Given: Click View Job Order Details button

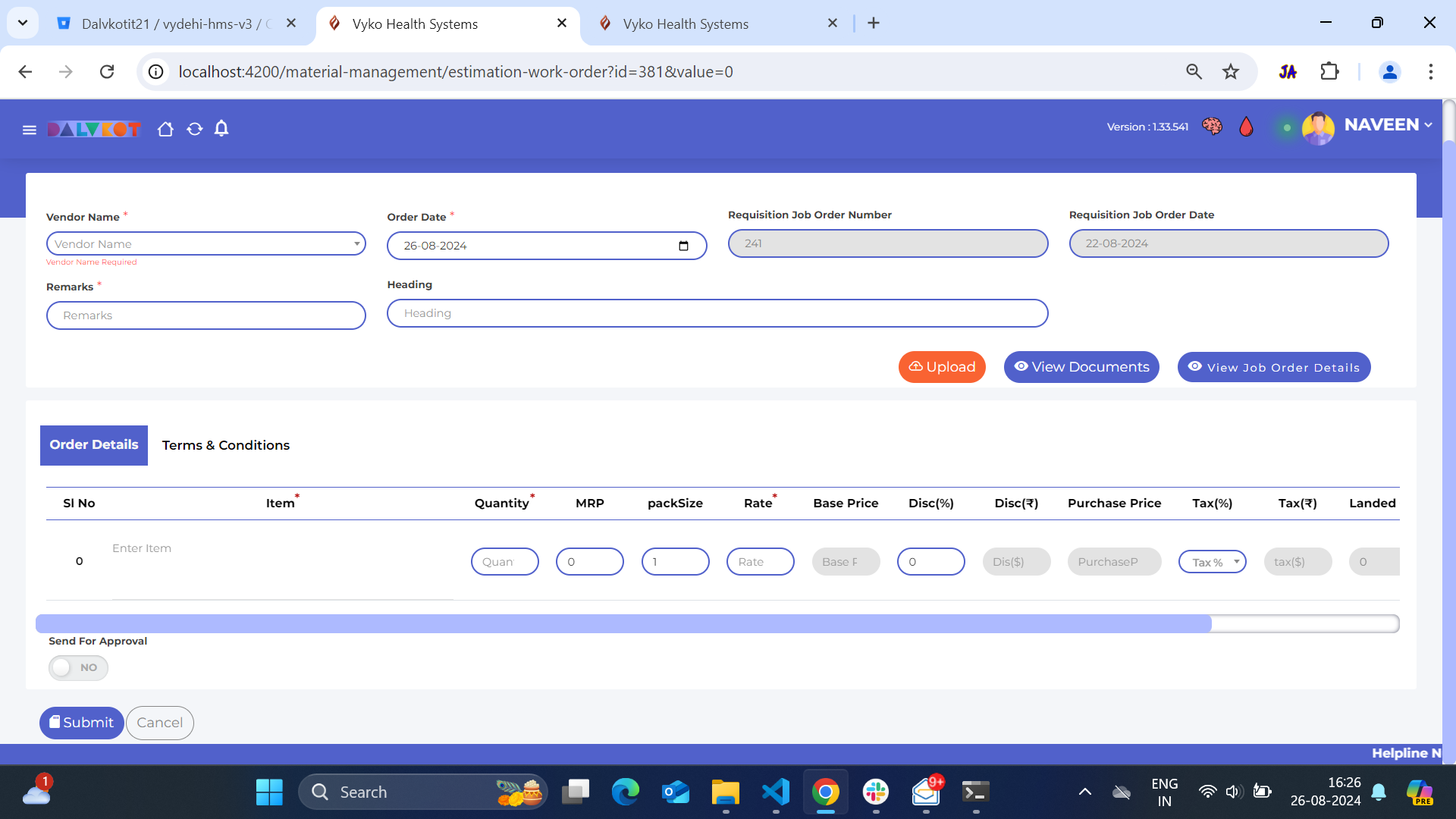Looking at the screenshot, I should [1273, 367].
